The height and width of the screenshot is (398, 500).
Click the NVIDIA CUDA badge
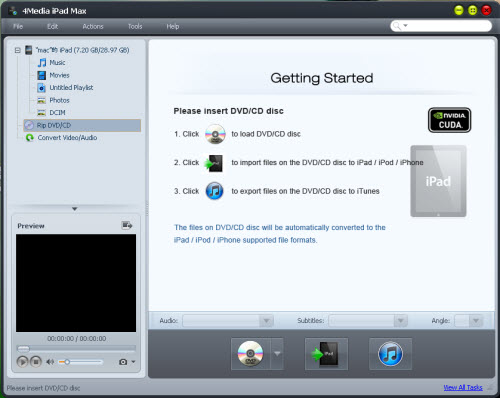(x=450, y=120)
